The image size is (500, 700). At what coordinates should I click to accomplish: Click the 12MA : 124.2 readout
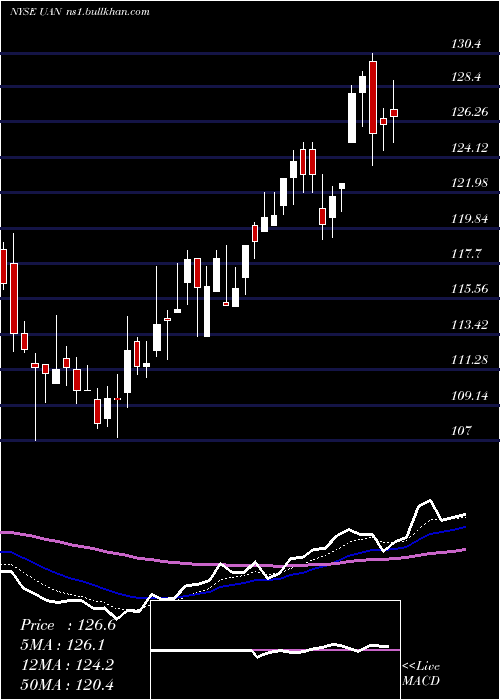point(67,665)
